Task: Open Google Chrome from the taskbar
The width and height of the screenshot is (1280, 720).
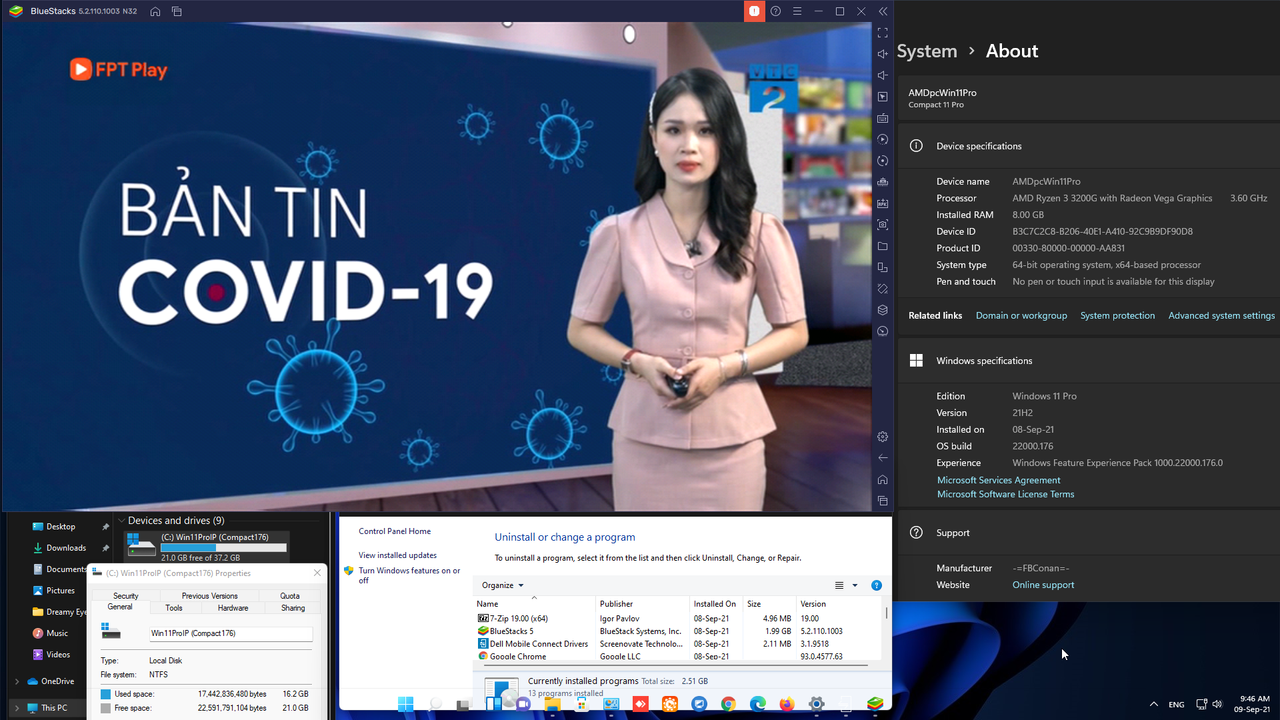Action: click(x=728, y=704)
